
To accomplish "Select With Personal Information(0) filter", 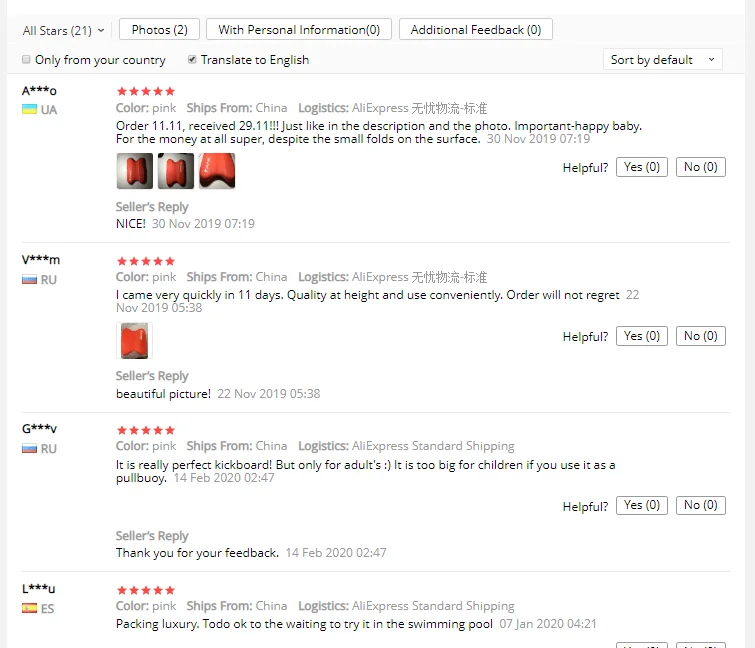I will pos(299,29).
